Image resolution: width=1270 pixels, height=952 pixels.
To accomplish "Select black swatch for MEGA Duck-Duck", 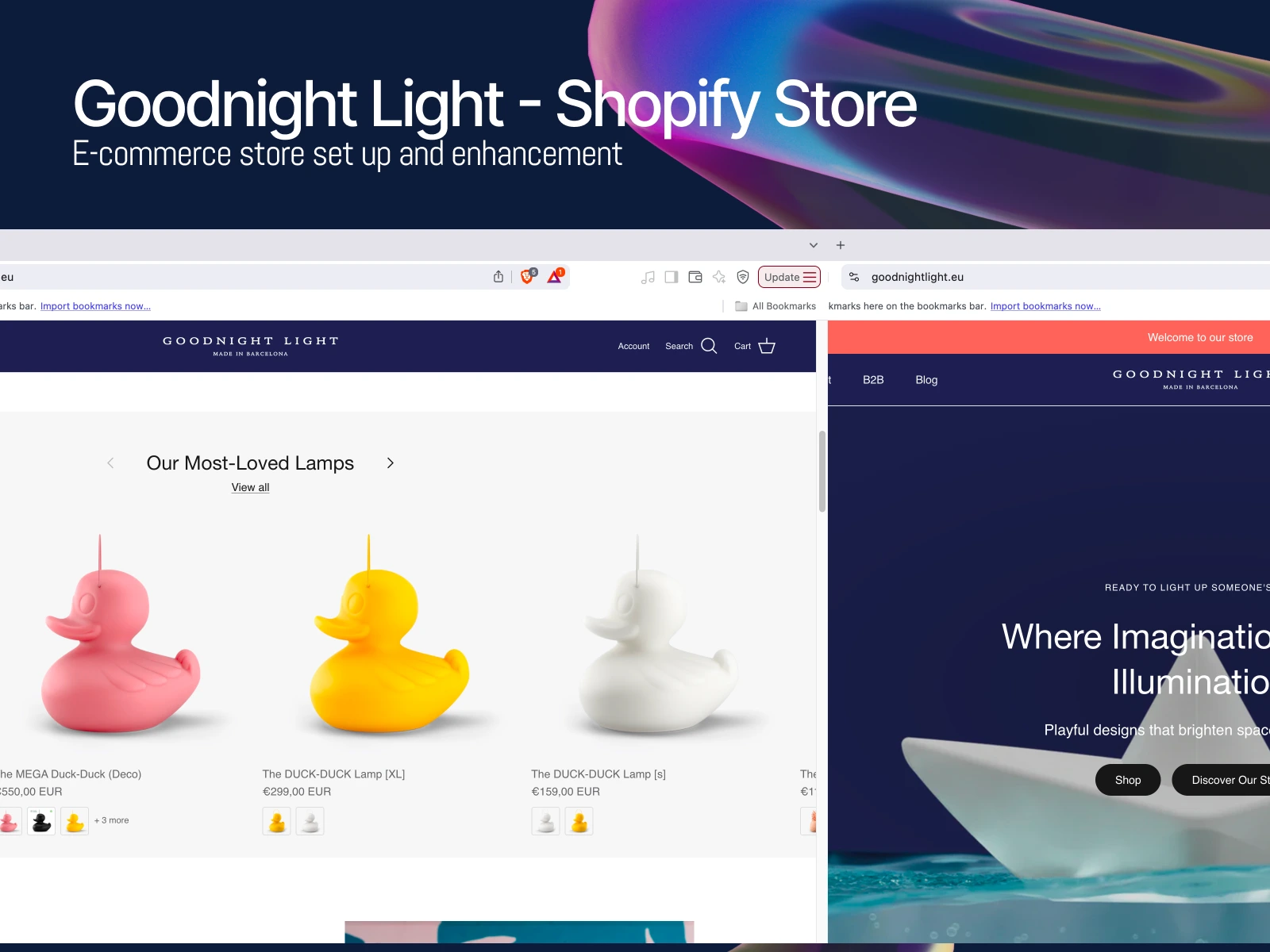I will coord(41,821).
